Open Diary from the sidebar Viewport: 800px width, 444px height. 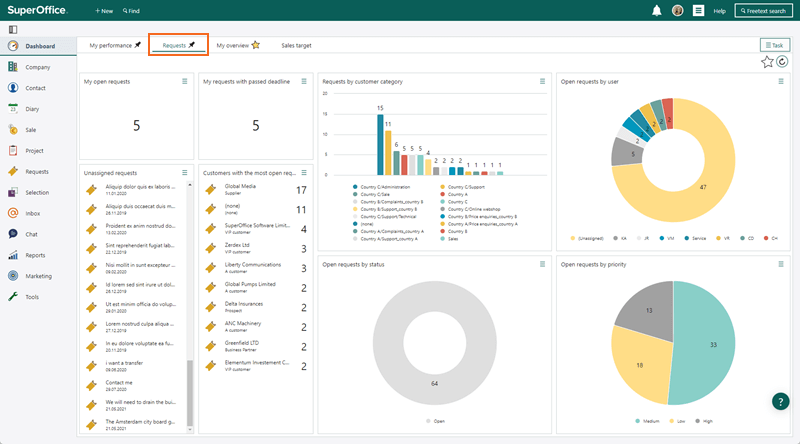pos(32,109)
